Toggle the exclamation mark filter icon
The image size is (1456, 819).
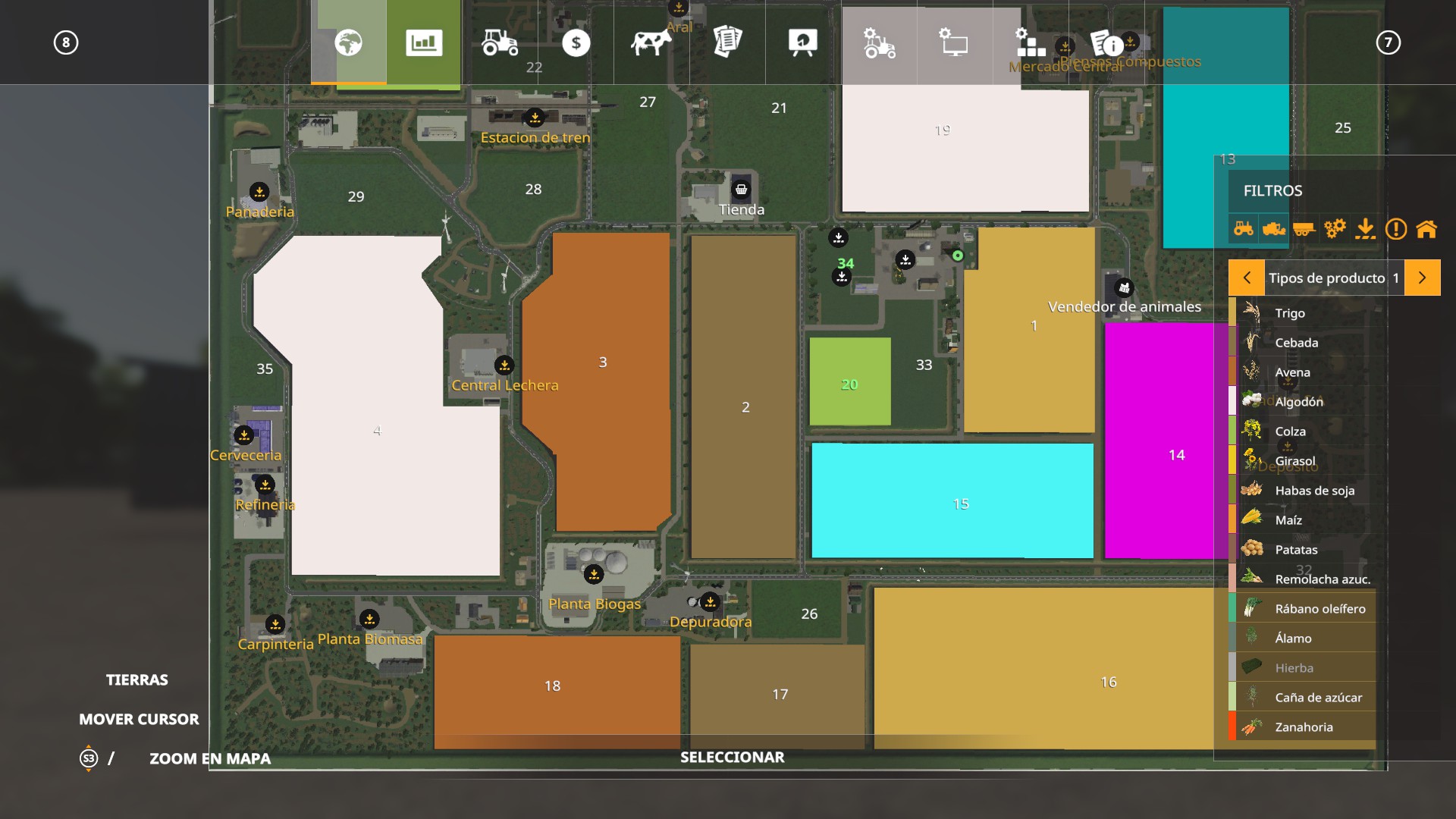click(x=1396, y=228)
